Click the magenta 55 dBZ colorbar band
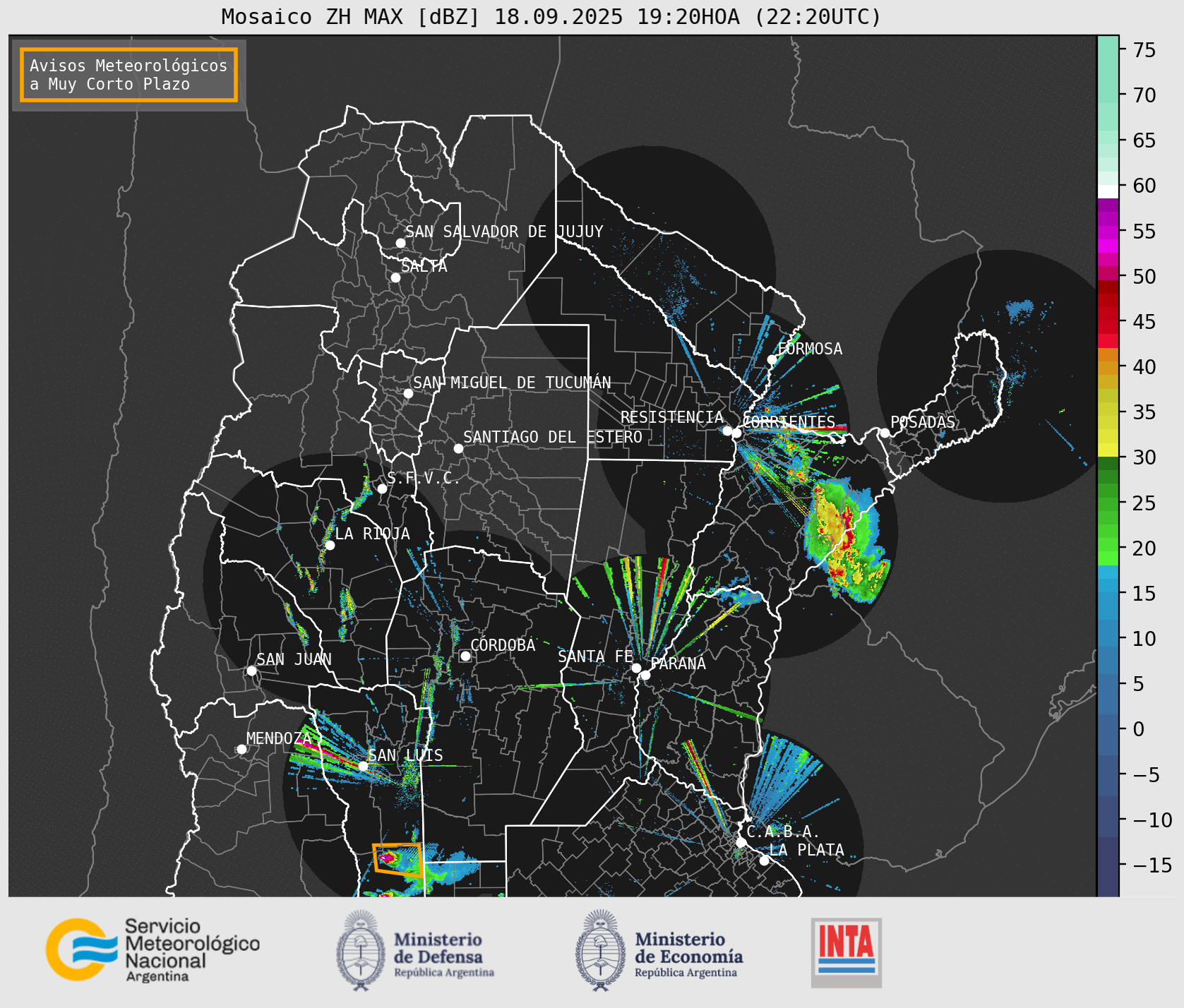 click(x=1108, y=232)
